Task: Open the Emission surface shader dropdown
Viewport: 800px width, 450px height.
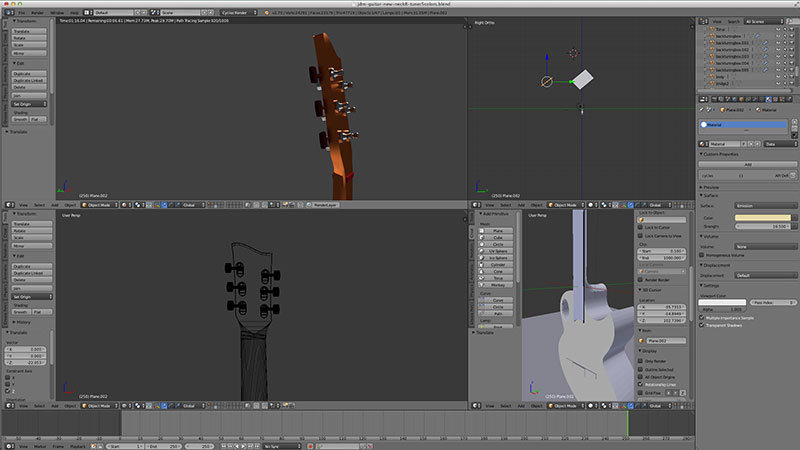Action: 765,206
